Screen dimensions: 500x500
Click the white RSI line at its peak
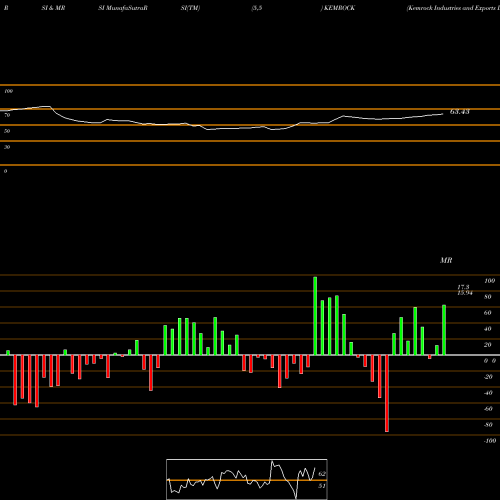[47, 106]
